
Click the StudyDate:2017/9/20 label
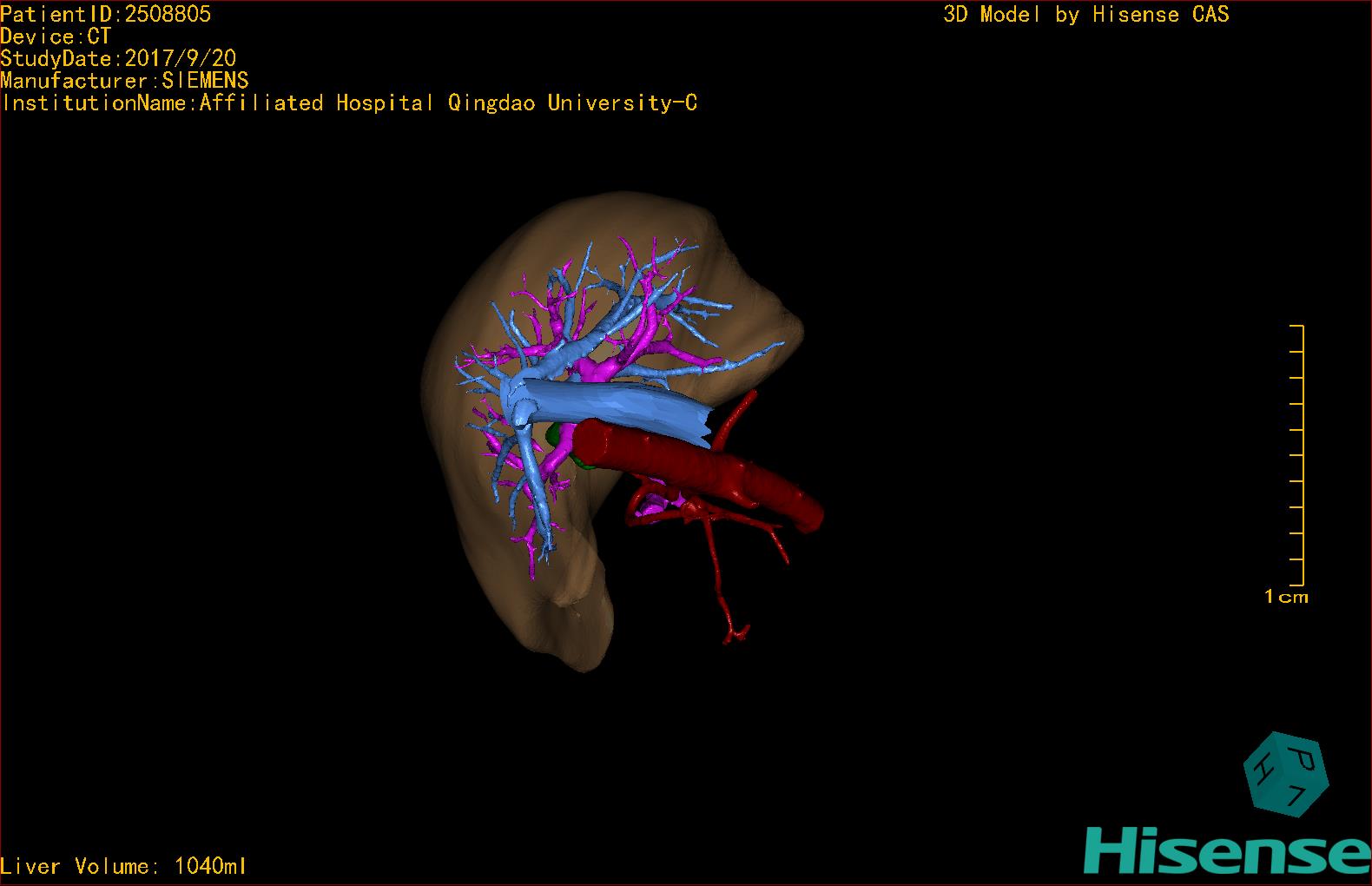tap(118, 58)
